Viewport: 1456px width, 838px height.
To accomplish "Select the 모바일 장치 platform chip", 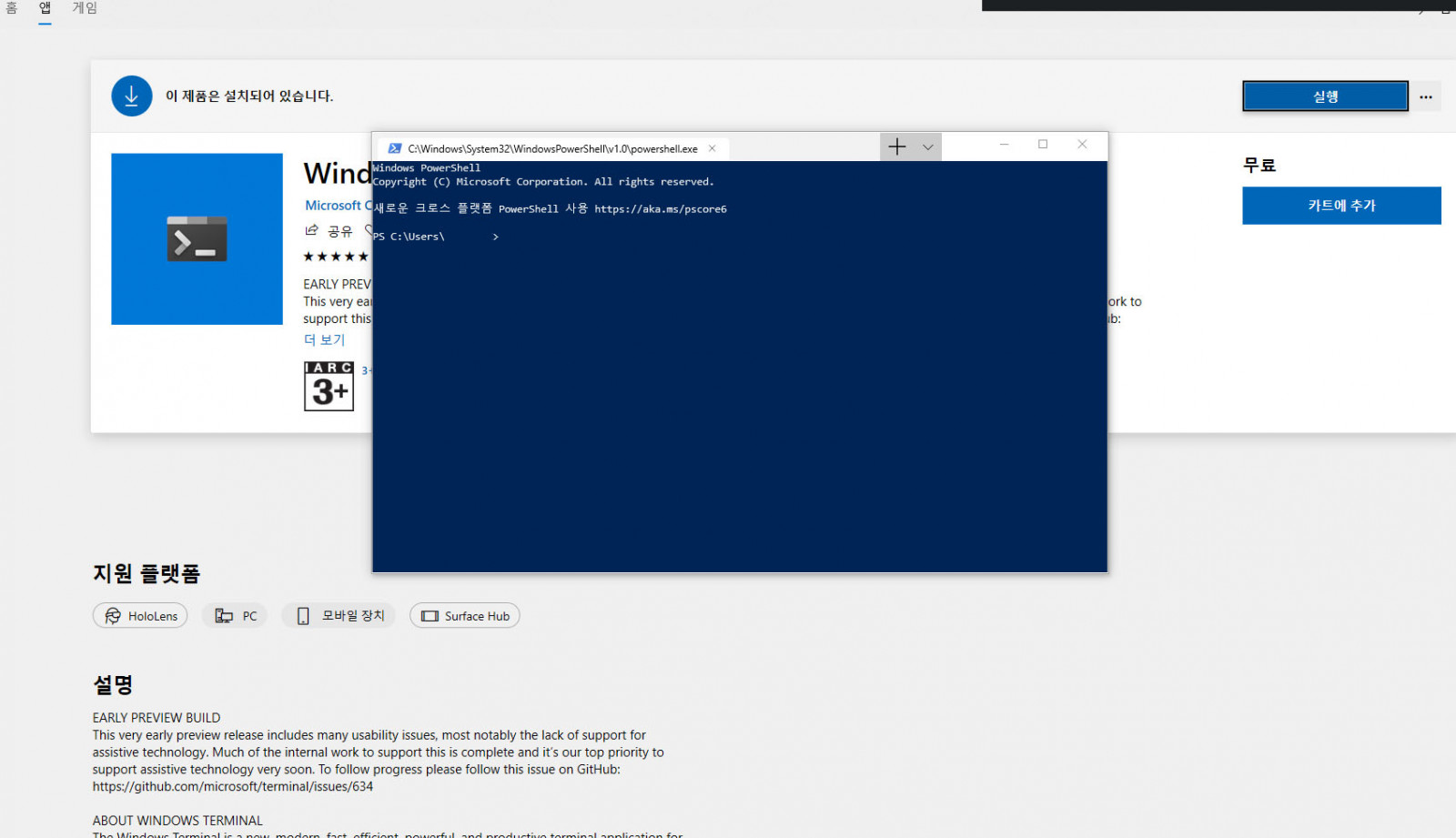I will (x=339, y=616).
